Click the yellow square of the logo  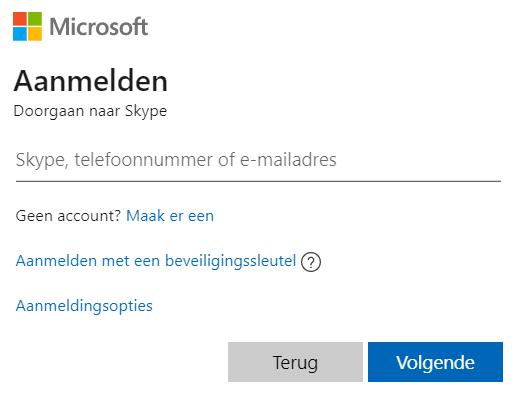[x=35, y=34]
